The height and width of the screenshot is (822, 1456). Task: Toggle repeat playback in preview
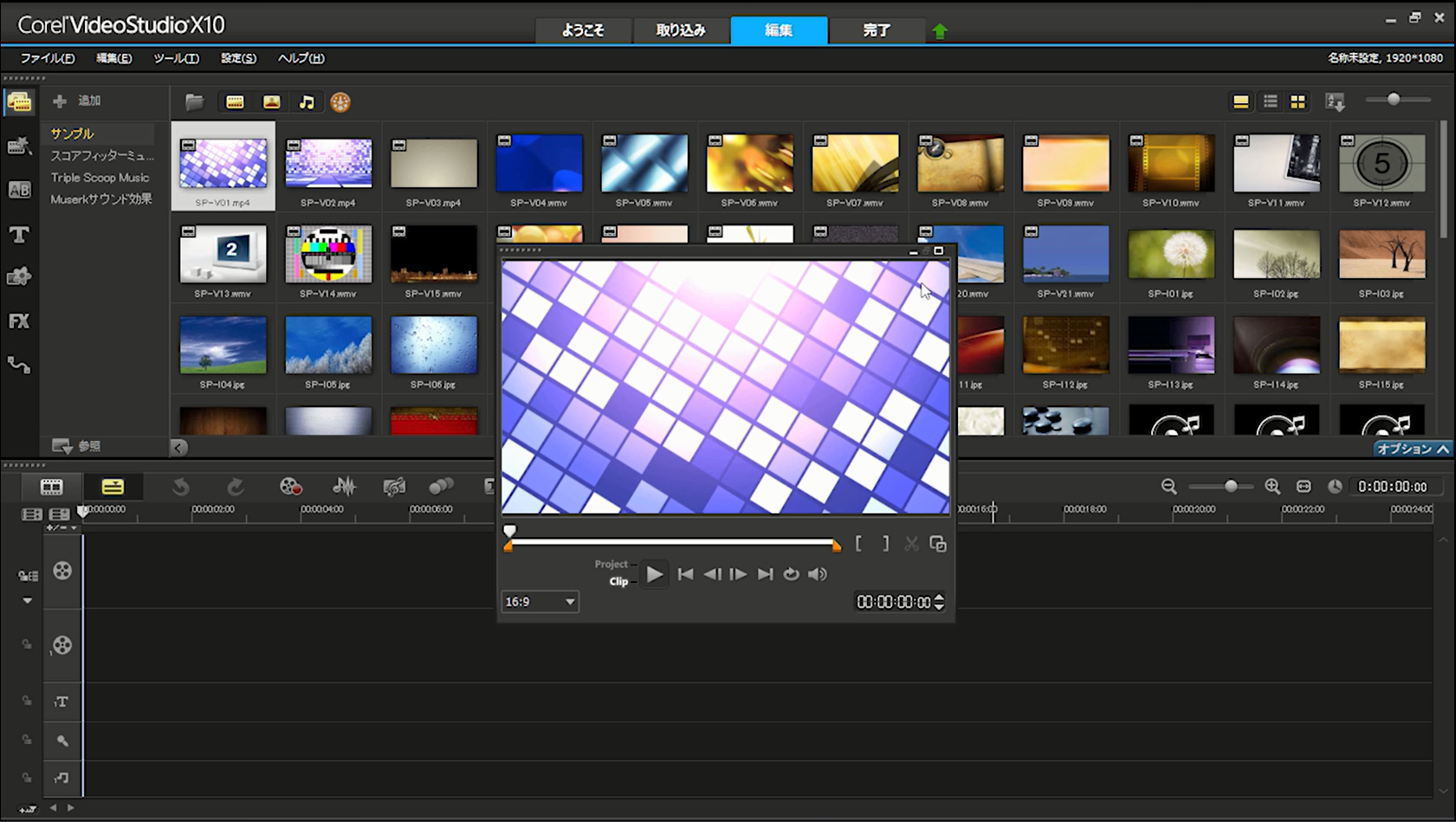click(791, 574)
